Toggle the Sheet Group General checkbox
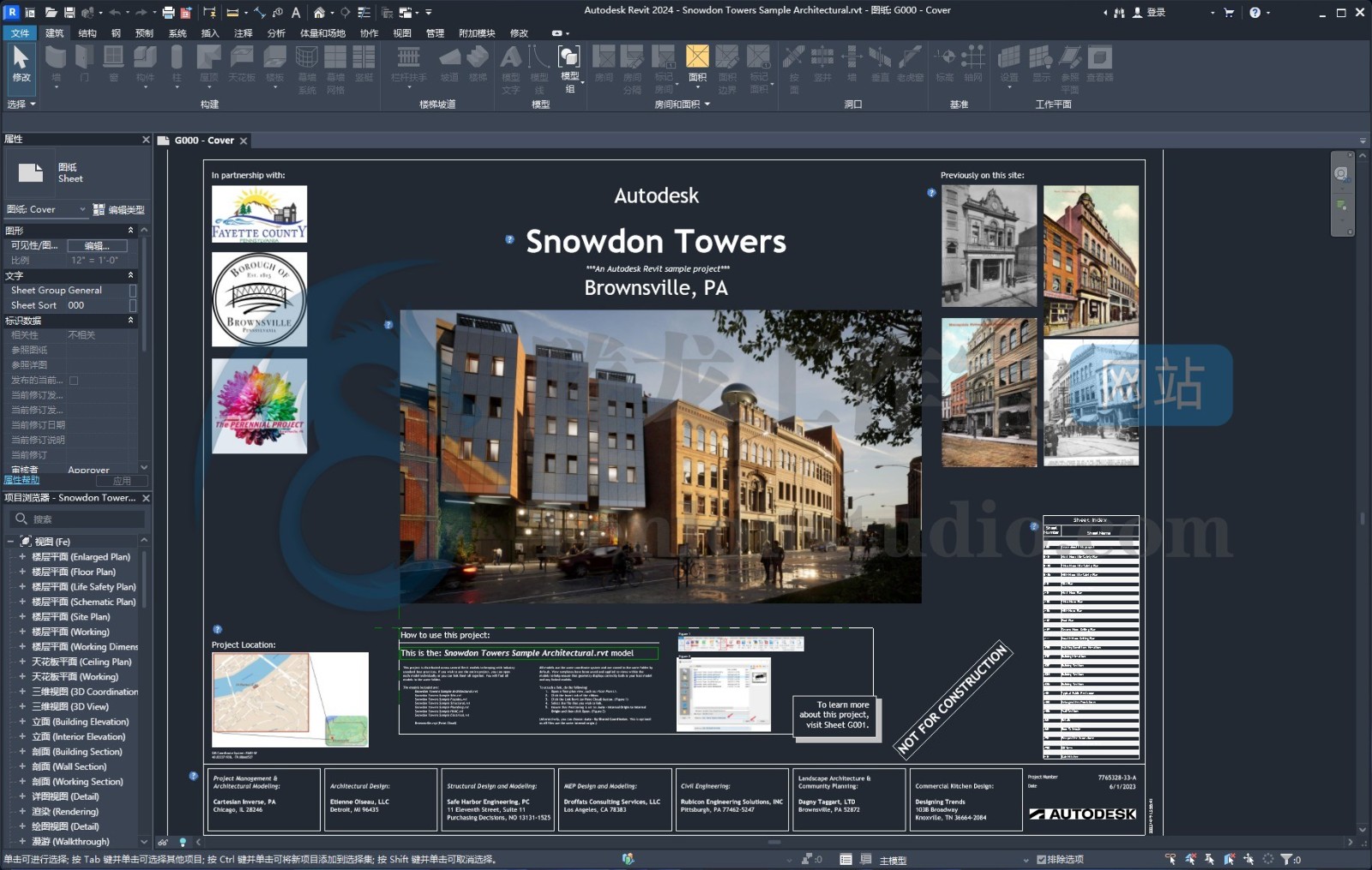1372x870 pixels. coord(133,291)
